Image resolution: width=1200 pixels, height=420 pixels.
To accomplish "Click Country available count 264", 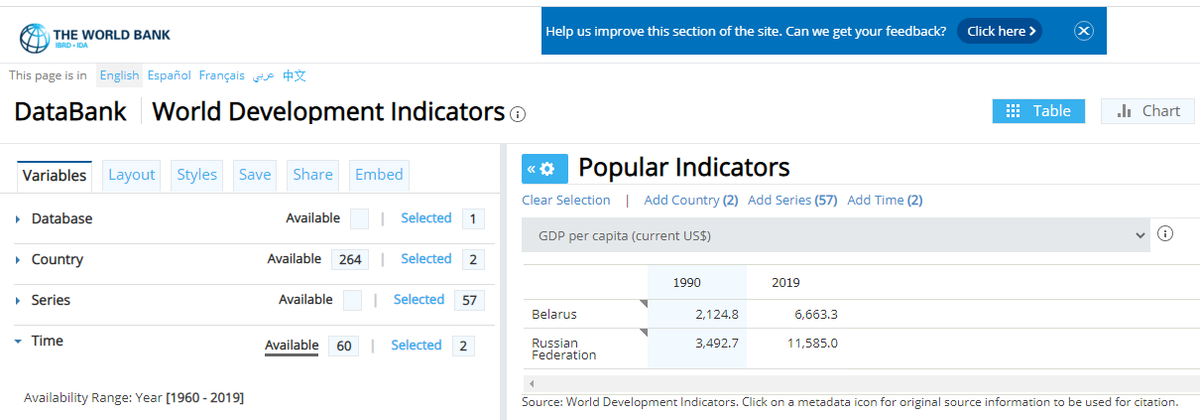I will 350,260.
